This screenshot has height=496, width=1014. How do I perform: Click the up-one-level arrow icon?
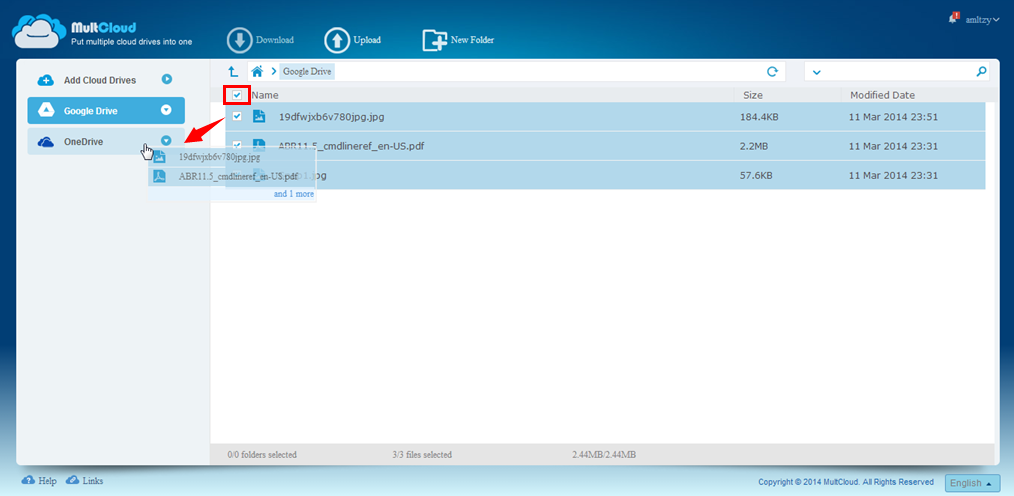[233, 72]
